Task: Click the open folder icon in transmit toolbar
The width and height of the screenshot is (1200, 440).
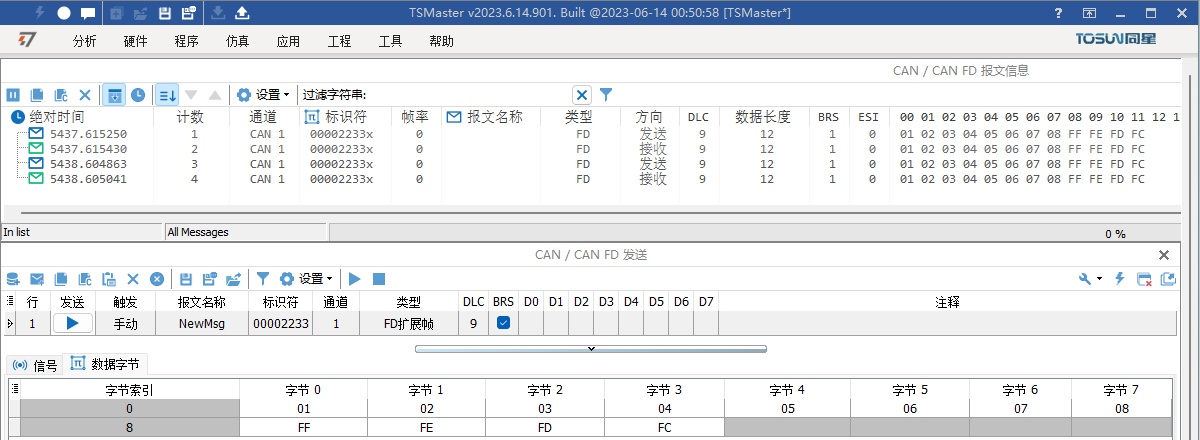Action: tap(234, 279)
